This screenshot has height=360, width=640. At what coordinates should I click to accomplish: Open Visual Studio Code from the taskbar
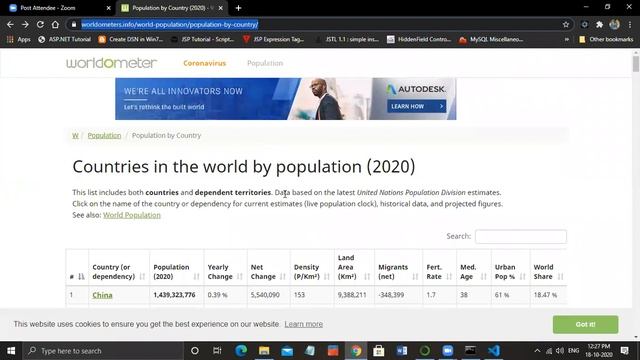[493, 351]
